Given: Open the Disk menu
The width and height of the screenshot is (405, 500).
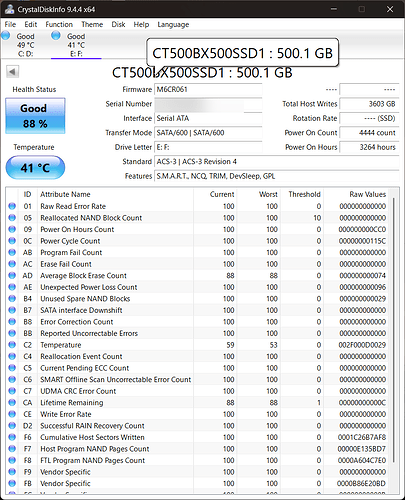Looking at the screenshot, I should click(118, 24).
